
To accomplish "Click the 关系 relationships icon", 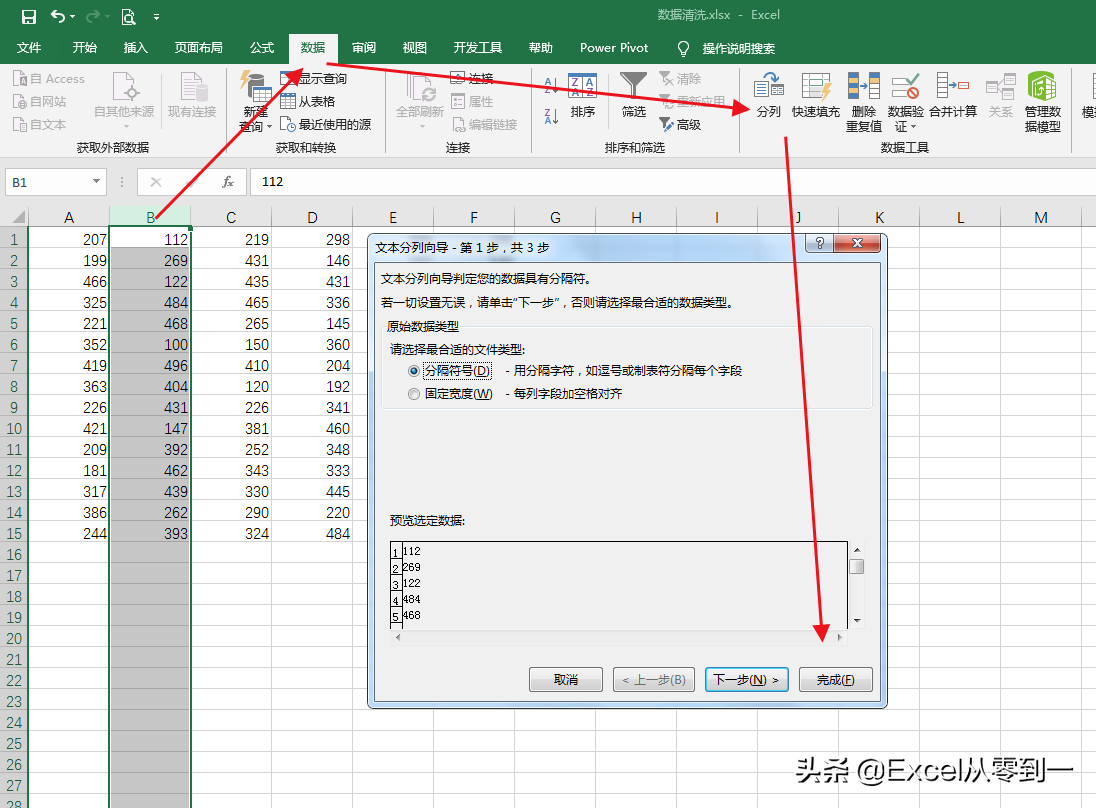I will click(x=1000, y=95).
